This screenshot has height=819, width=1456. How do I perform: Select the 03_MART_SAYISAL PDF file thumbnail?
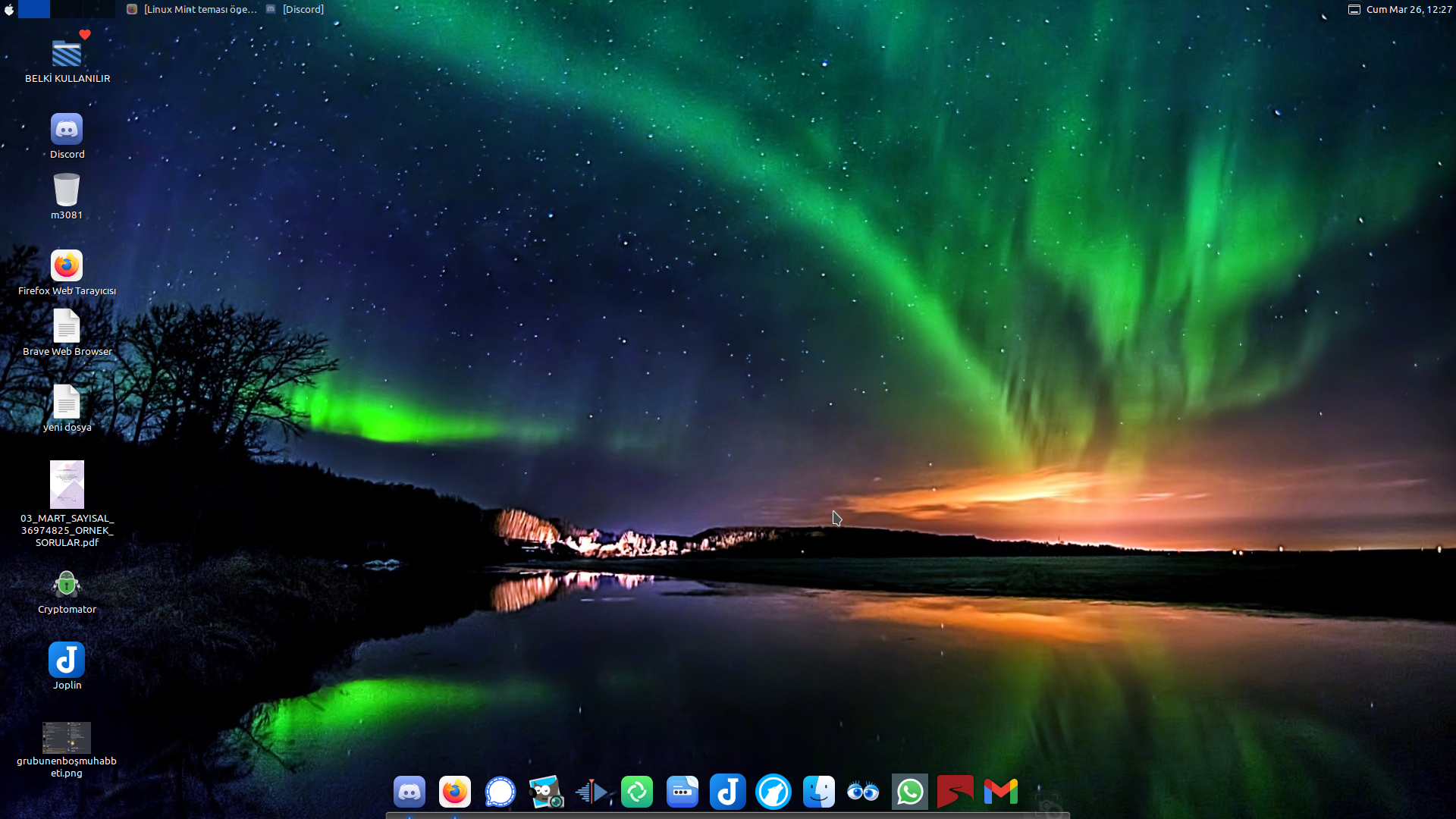pos(67,485)
